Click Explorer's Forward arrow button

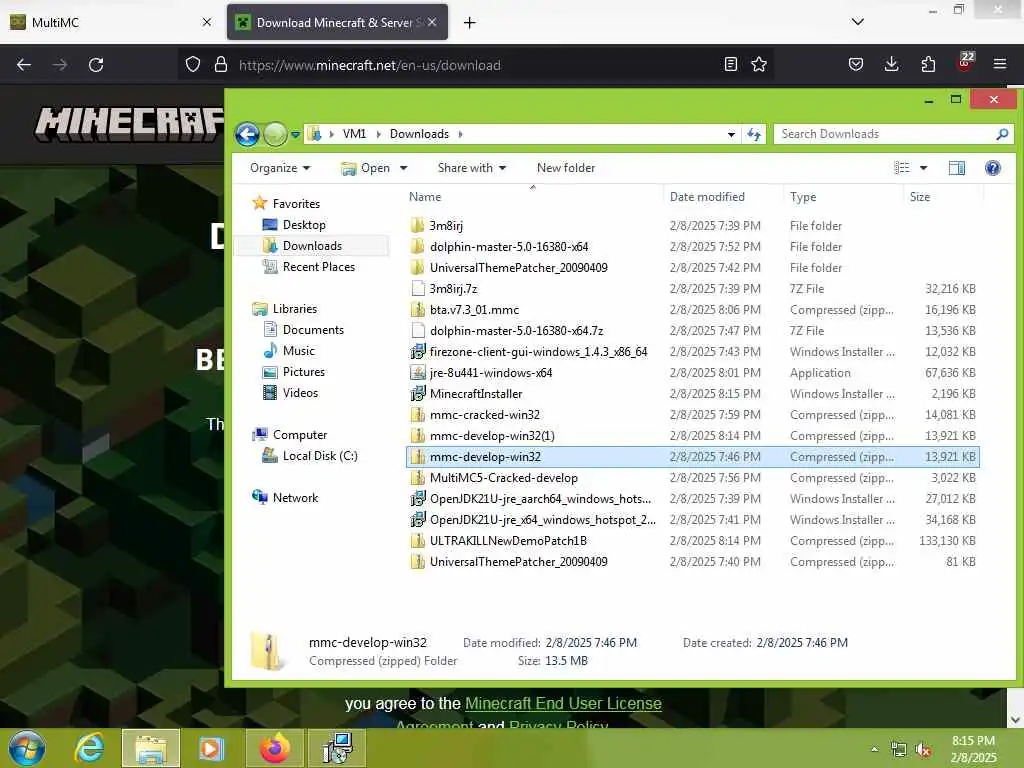point(275,135)
